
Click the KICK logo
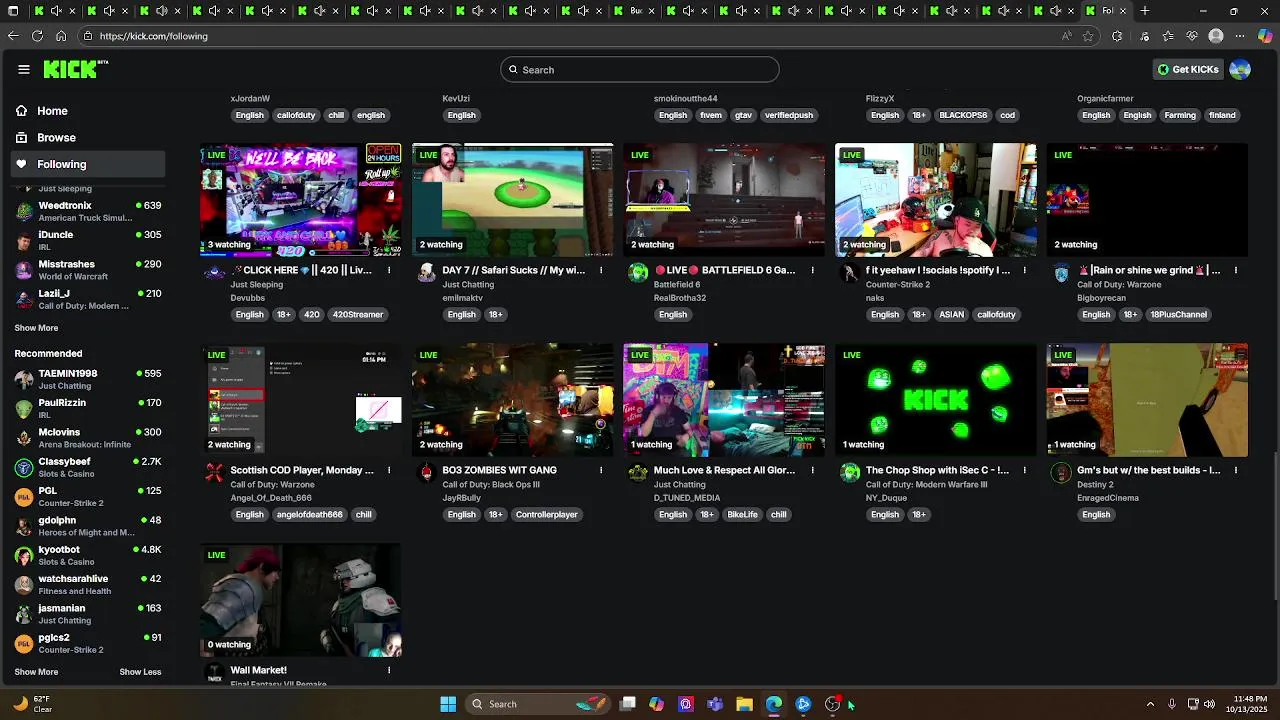[x=75, y=69]
